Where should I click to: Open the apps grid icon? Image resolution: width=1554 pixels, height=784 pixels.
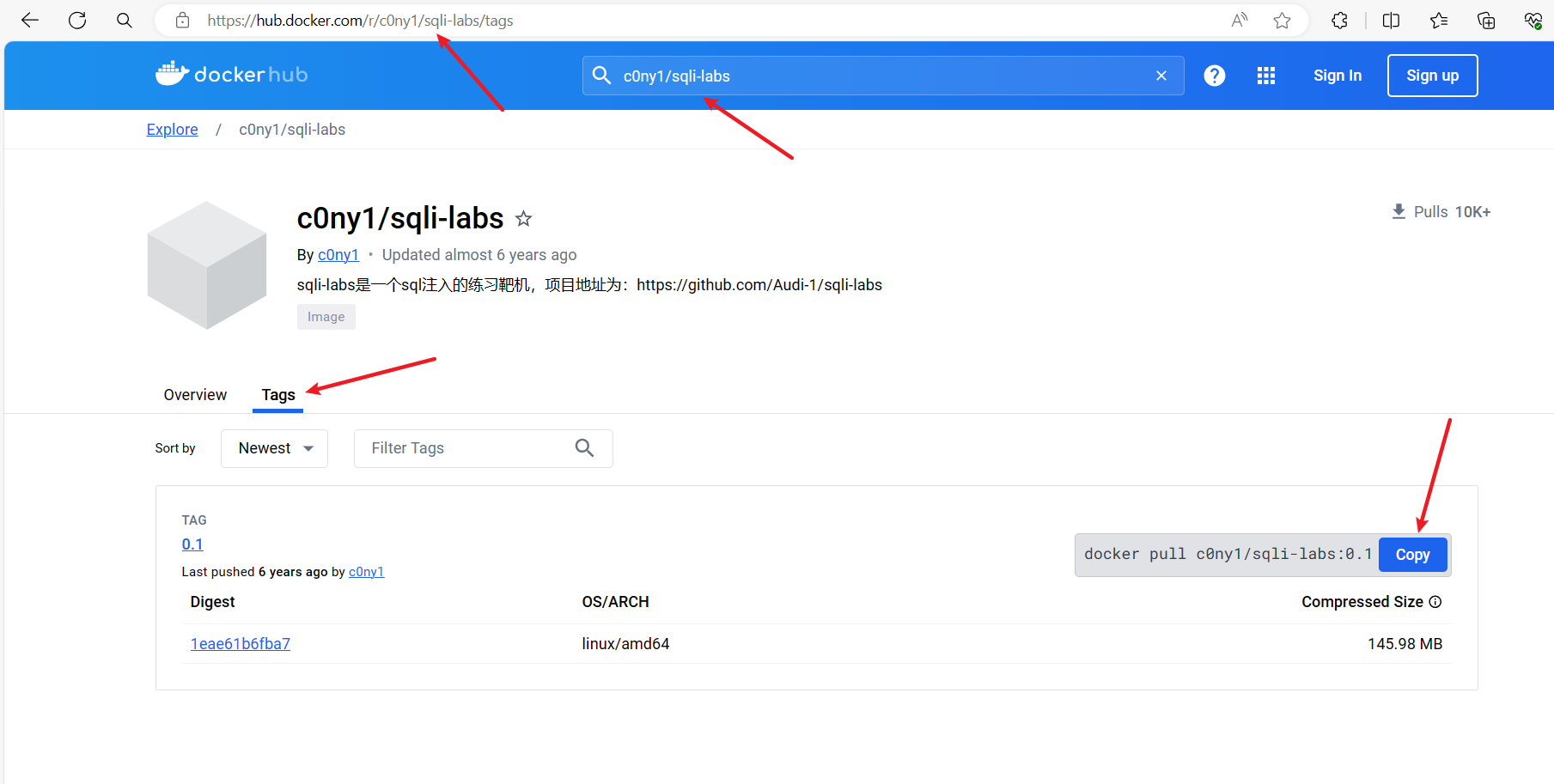(x=1266, y=76)
